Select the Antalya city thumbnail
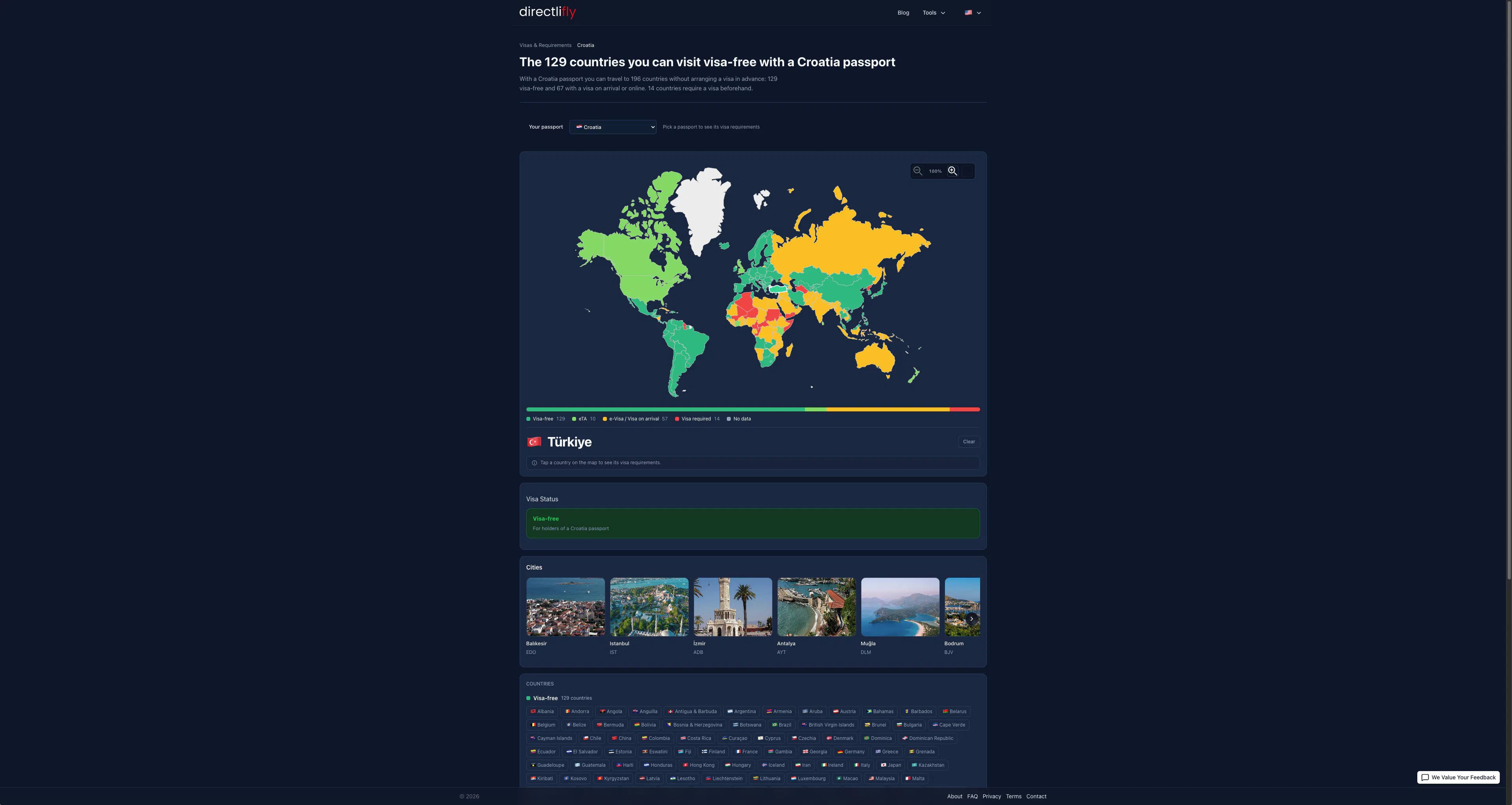 pos(816,607)
